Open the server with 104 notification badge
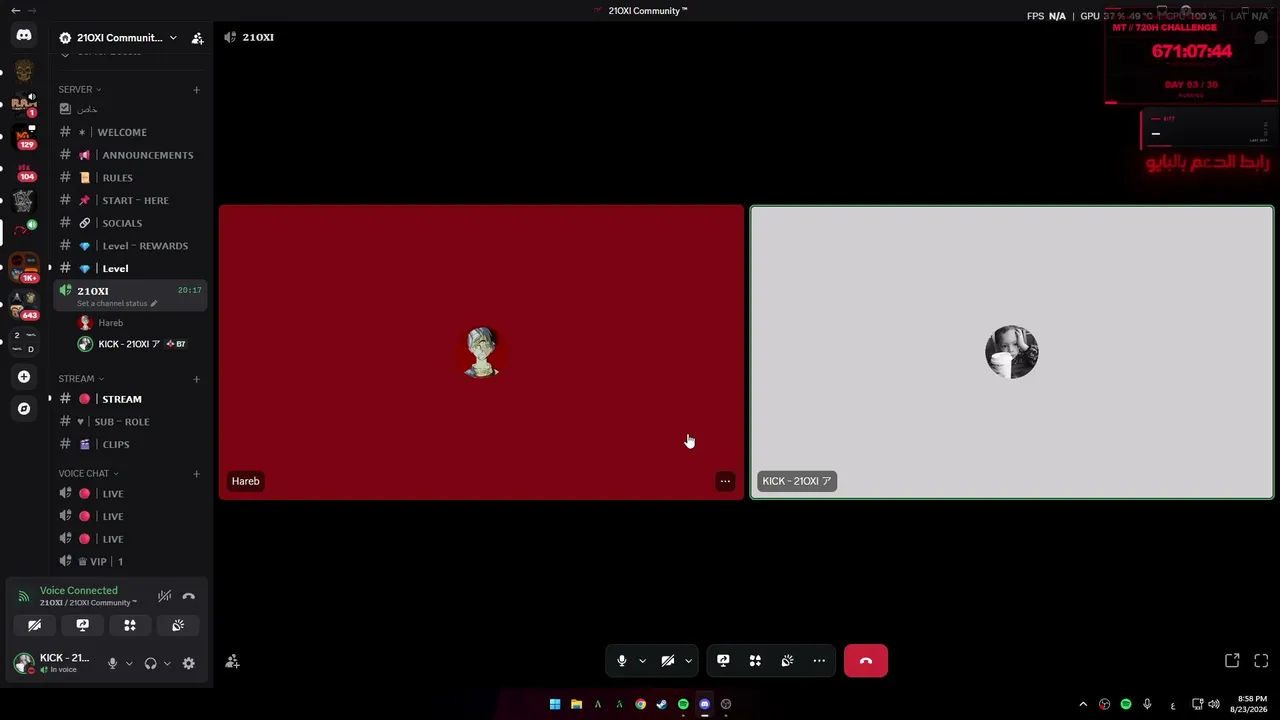1280x720 pixels. click(x=24, y=167)
